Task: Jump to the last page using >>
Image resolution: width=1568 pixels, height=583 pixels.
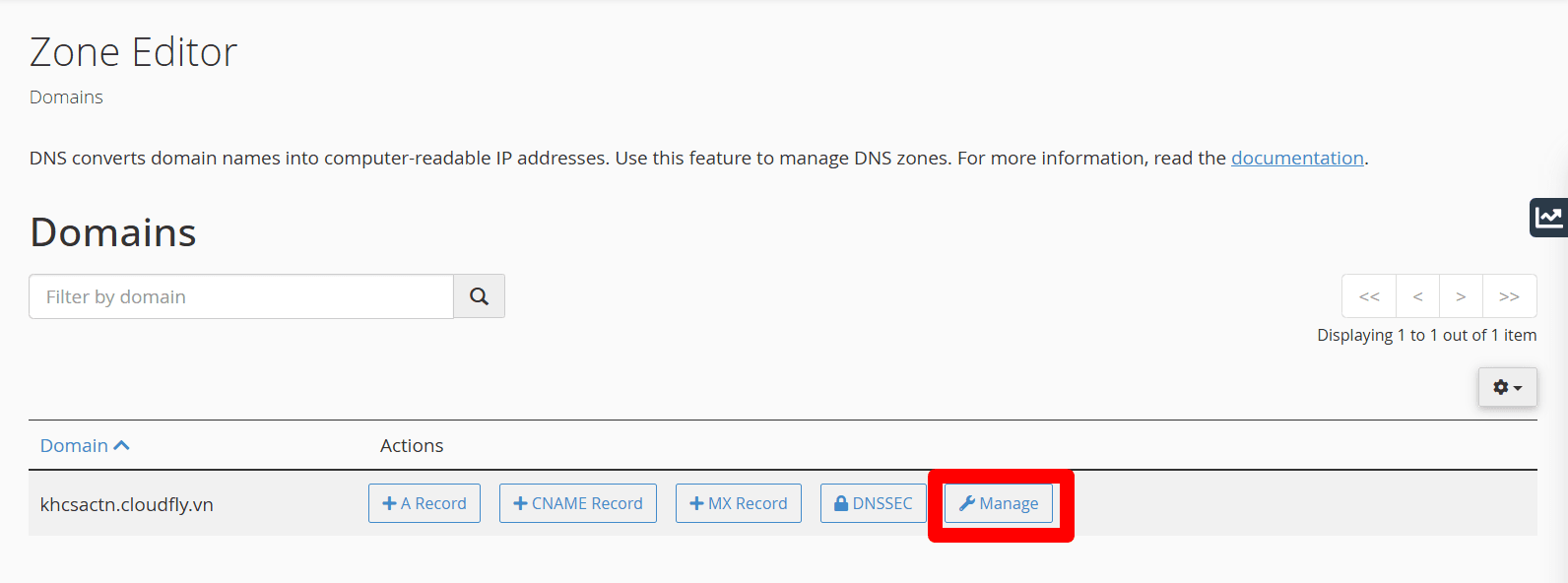Action: click(x=1509, y=295)
